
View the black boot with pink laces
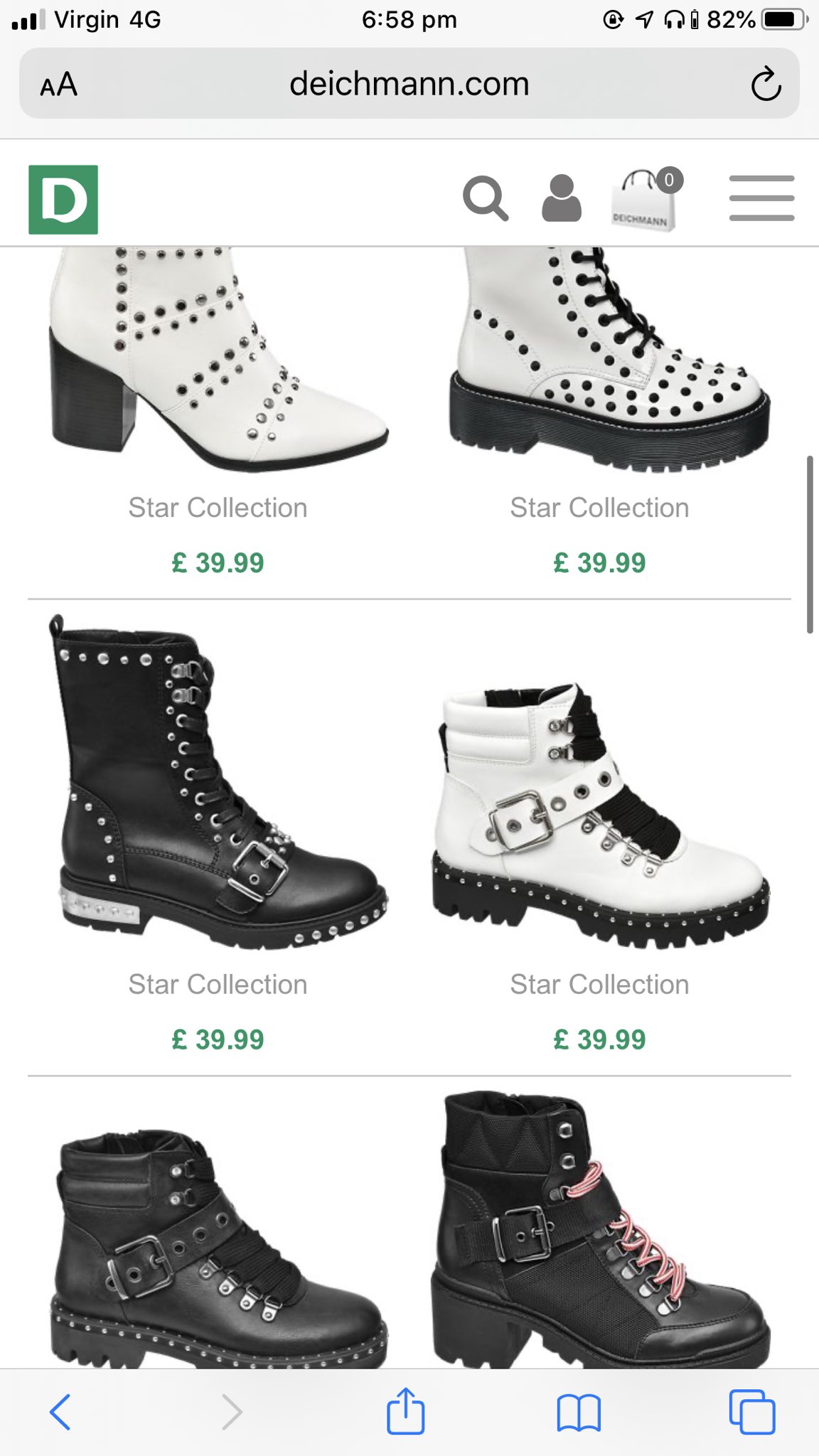[601, 1230]
